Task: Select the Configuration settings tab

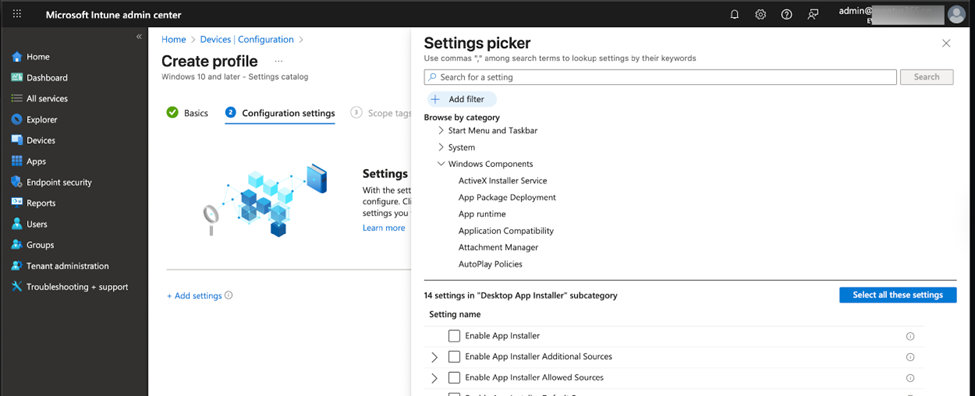Action: 280,113
